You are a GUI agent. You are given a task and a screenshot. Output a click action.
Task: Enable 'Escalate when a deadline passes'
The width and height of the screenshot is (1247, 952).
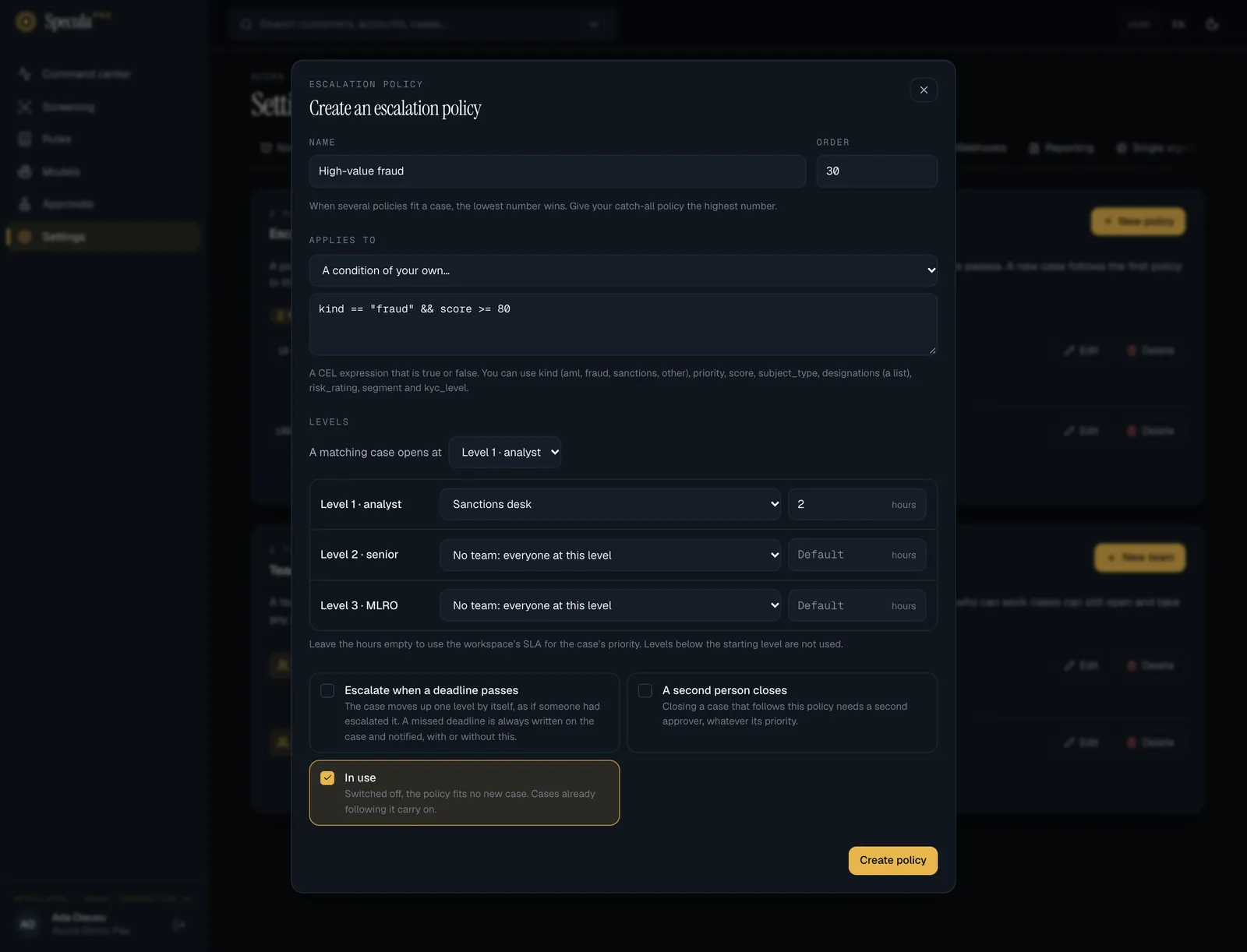coord(327,690)
